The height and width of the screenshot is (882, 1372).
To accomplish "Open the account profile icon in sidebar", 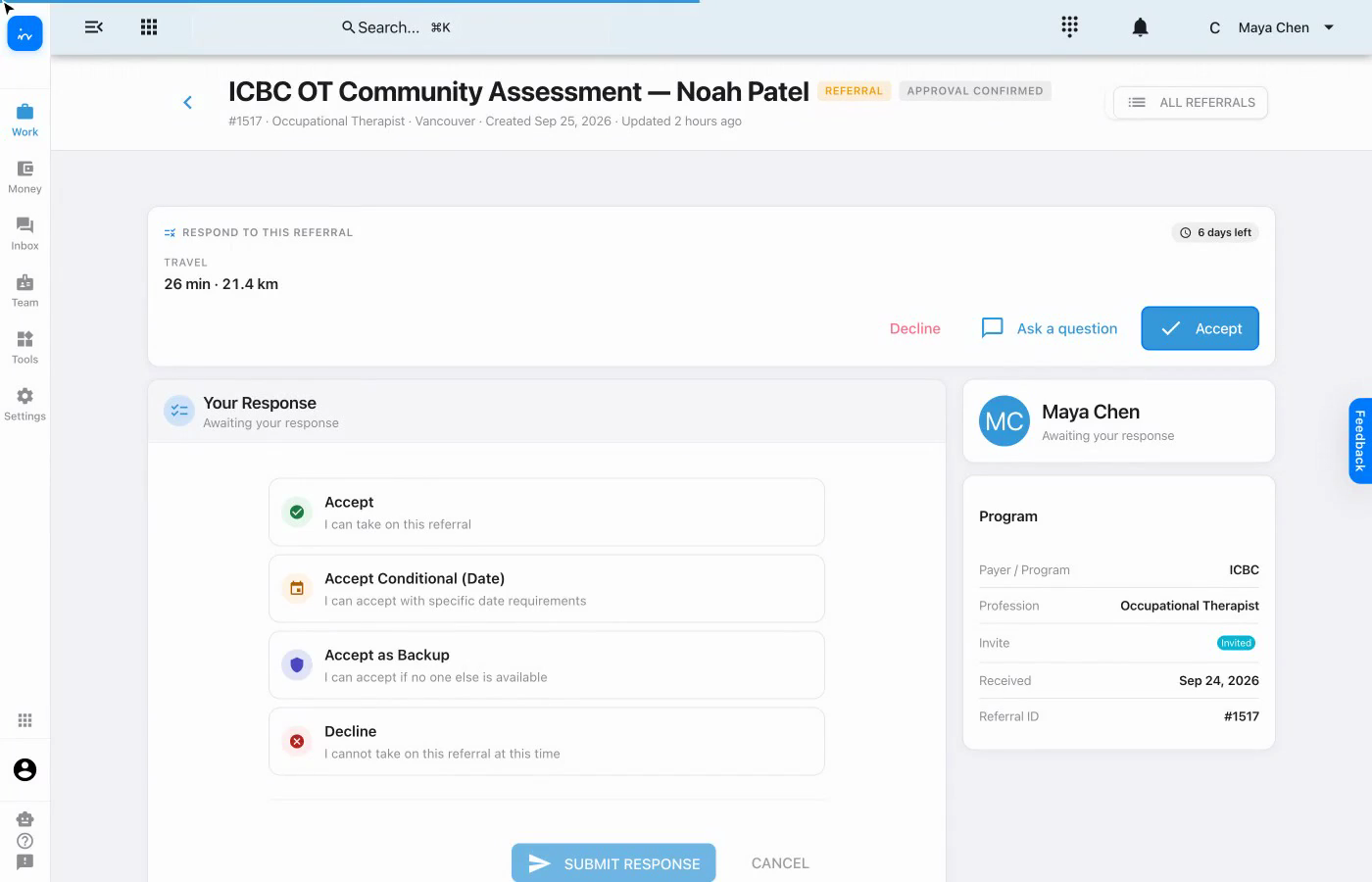I will click(x=24, y=770).
